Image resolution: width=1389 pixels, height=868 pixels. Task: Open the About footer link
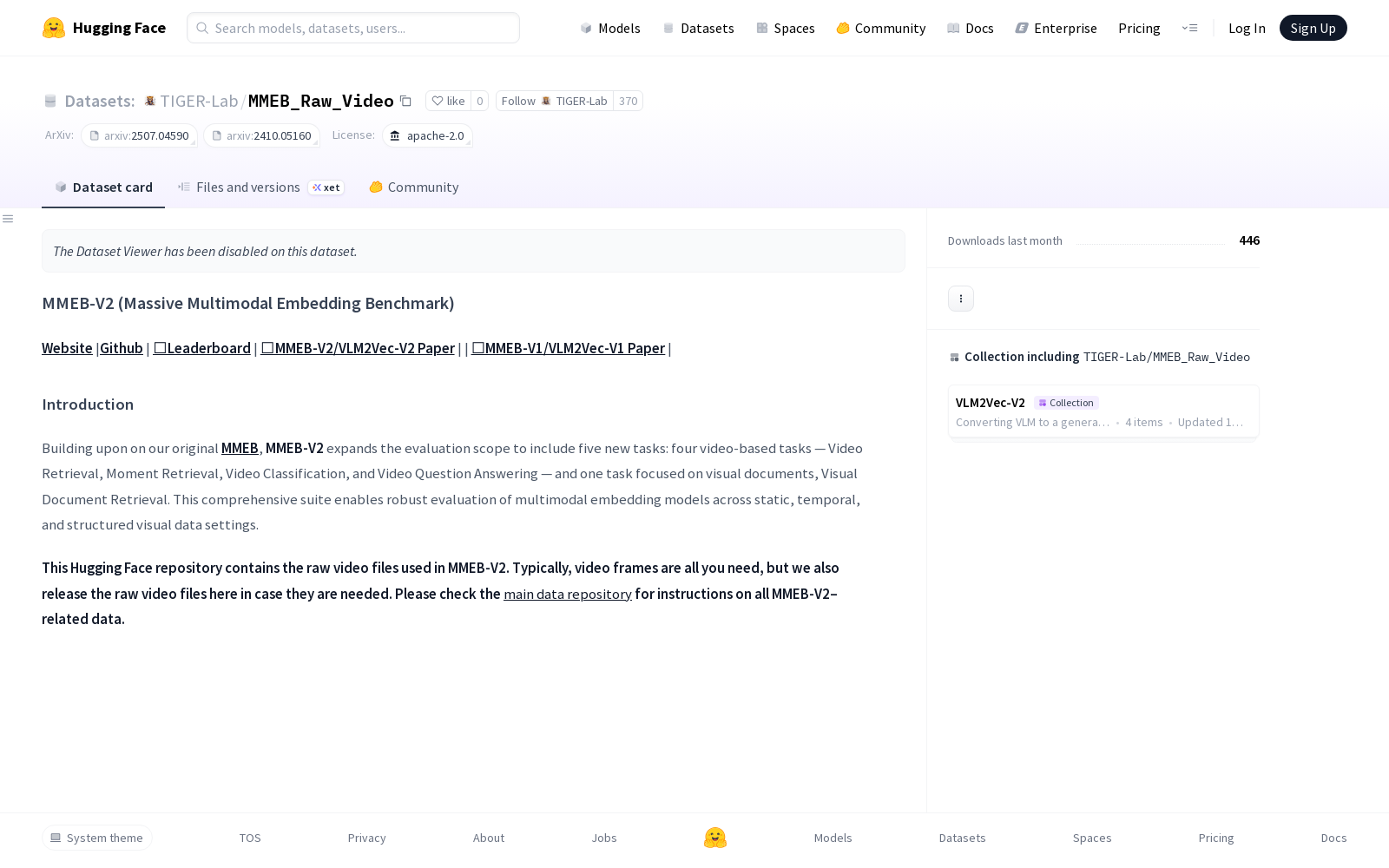tap(489, 838)
